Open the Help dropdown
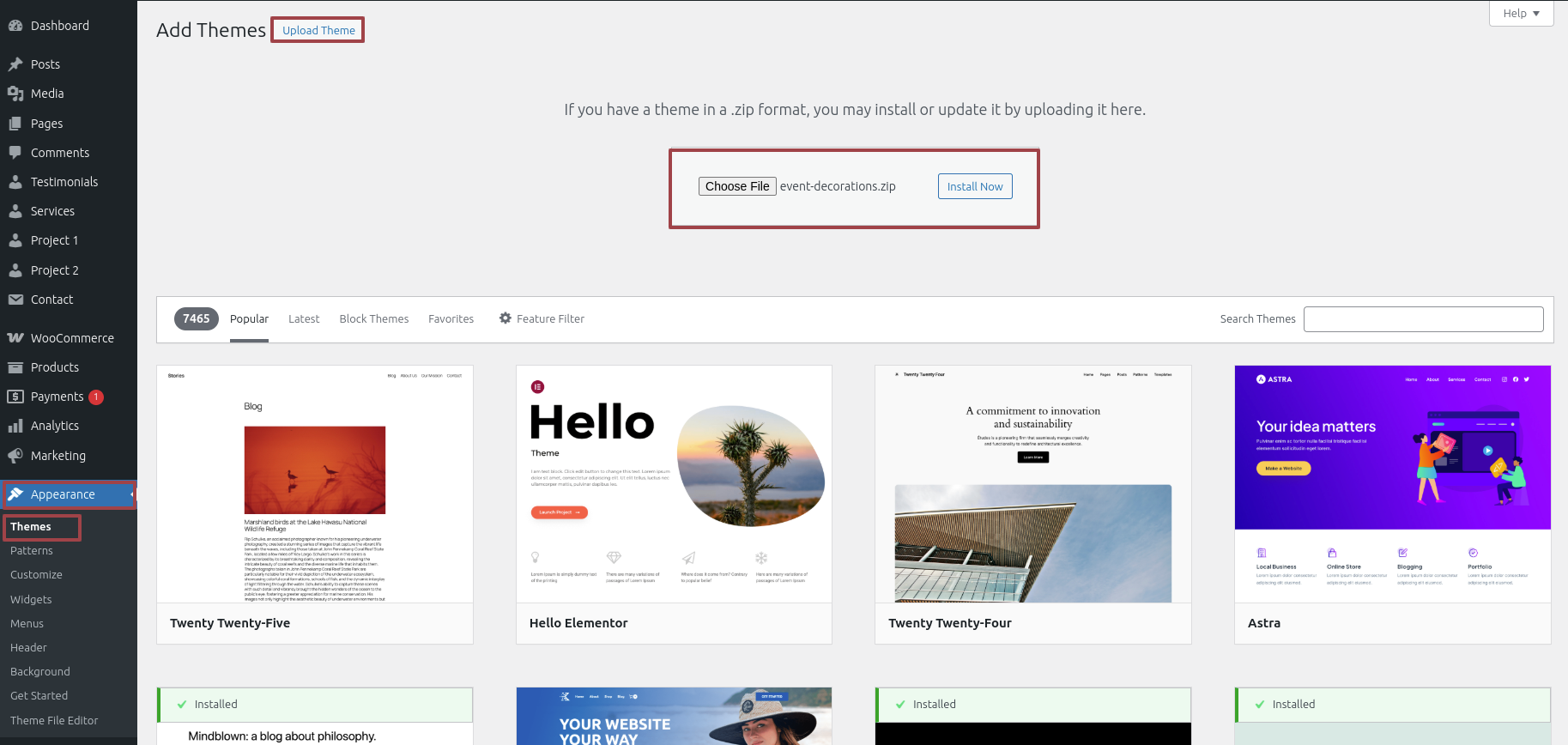The image size is (1568, 745). tap(1521, 13)
